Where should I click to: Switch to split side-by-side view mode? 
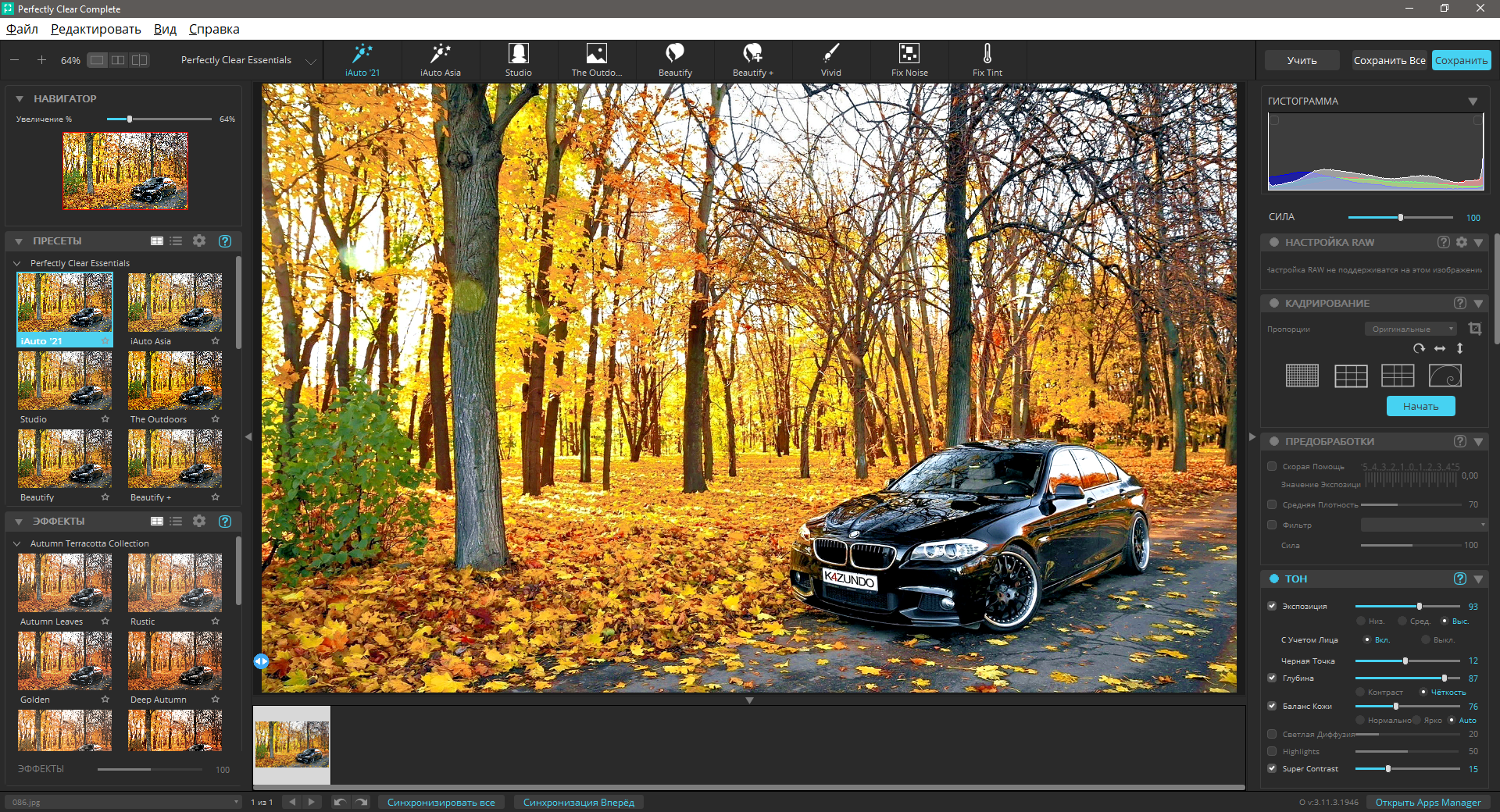118,60
